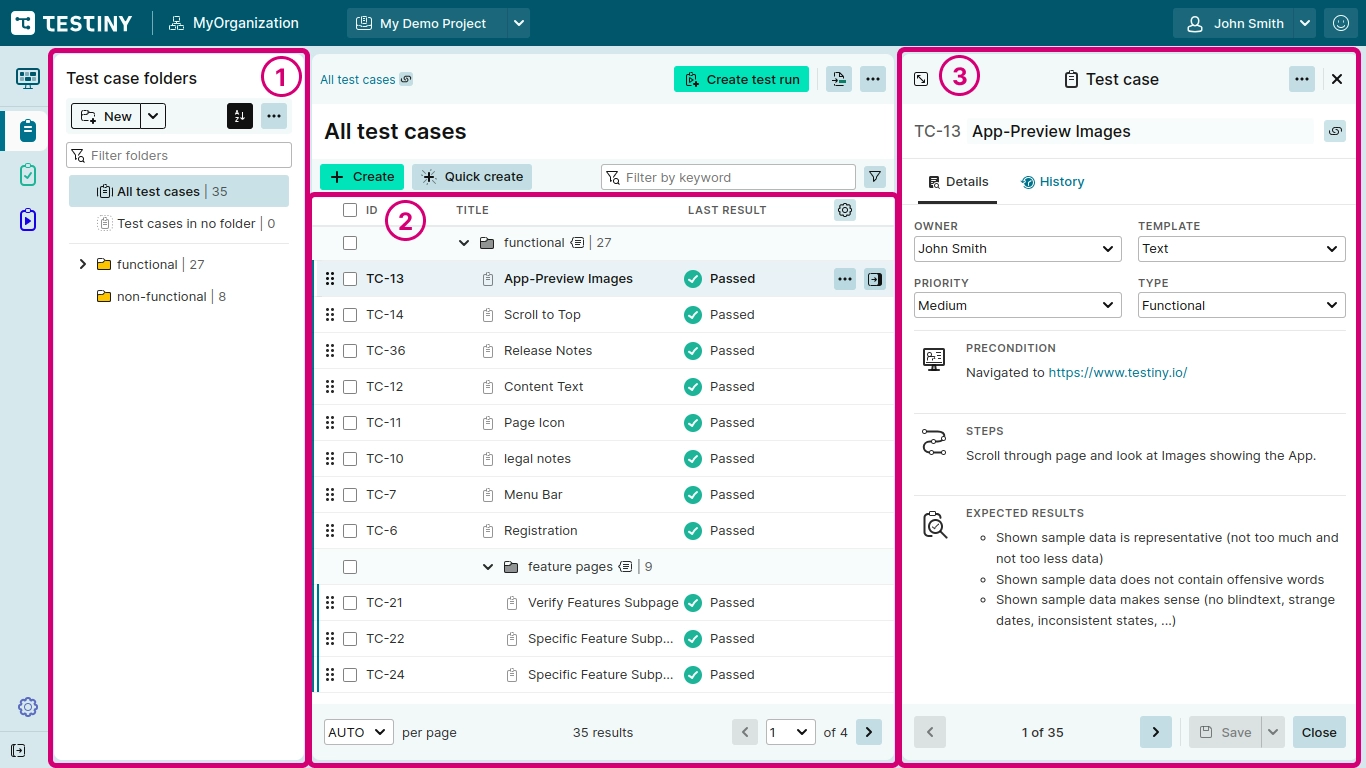Open the dashboard icon in left sidebar
Image resolution: width=1366 pixels, height=768 pixels.
(27, 78)
